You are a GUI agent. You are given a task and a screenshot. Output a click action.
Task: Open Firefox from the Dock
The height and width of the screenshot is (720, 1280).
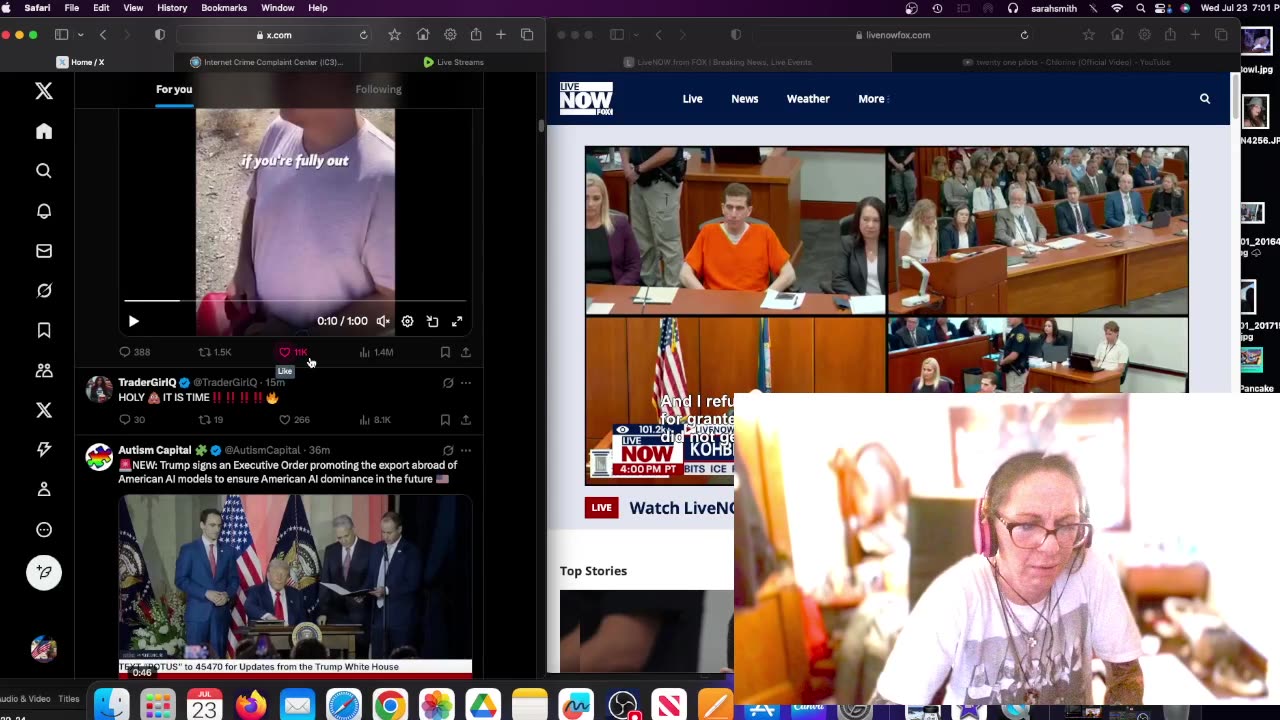click(x=250, y=706)
